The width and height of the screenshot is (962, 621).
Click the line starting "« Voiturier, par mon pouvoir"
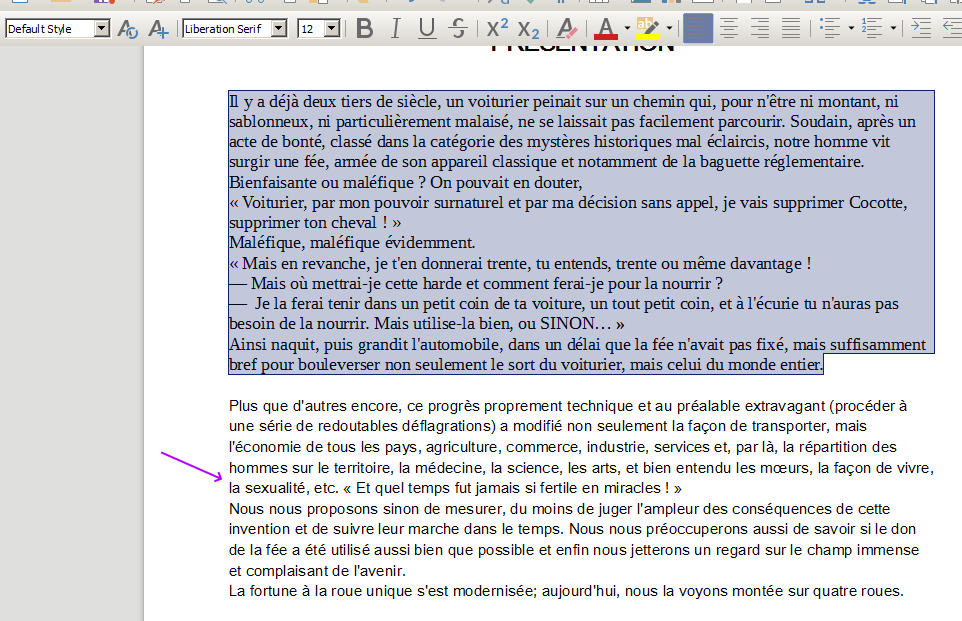click(x=568, y=202)
